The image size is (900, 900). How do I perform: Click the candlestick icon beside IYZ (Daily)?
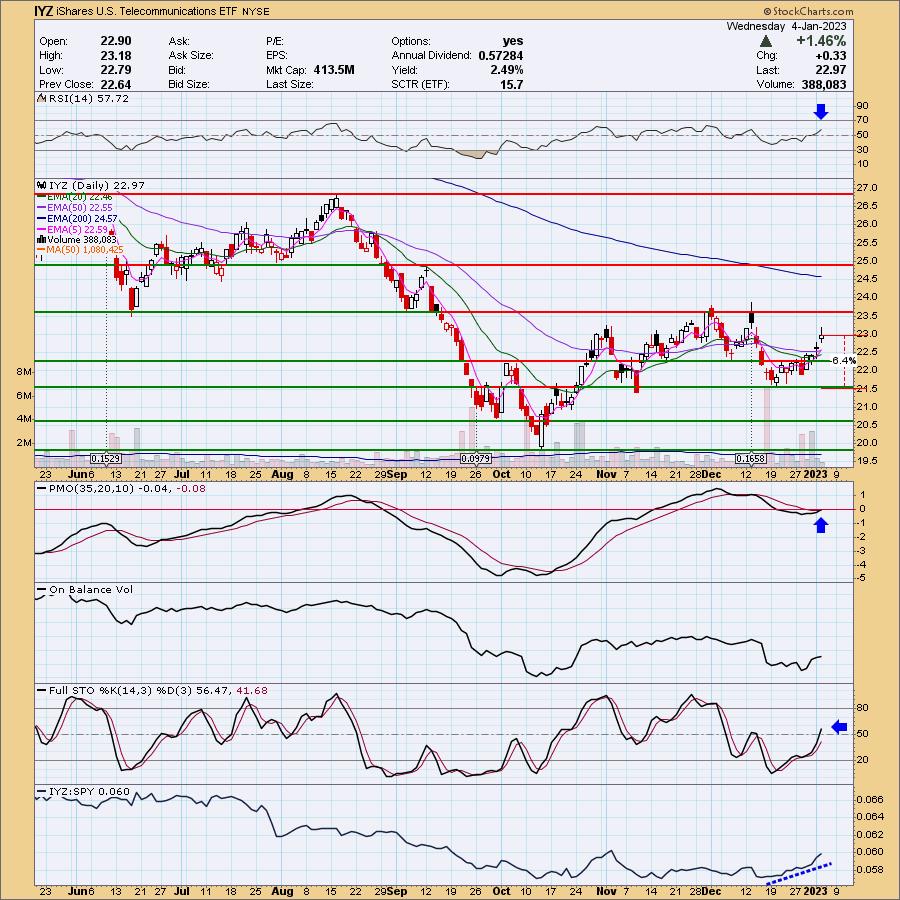[x=41, y=185]
